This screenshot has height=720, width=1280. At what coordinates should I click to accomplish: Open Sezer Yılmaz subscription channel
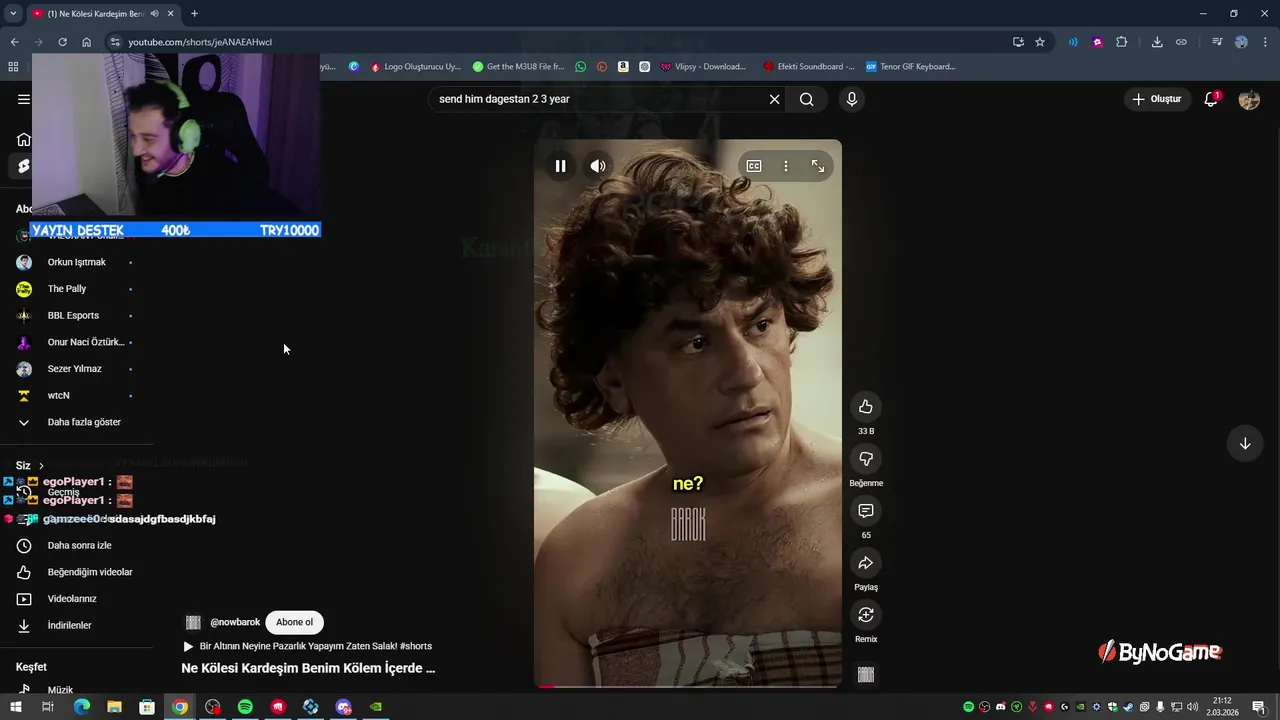click(76, 369)
